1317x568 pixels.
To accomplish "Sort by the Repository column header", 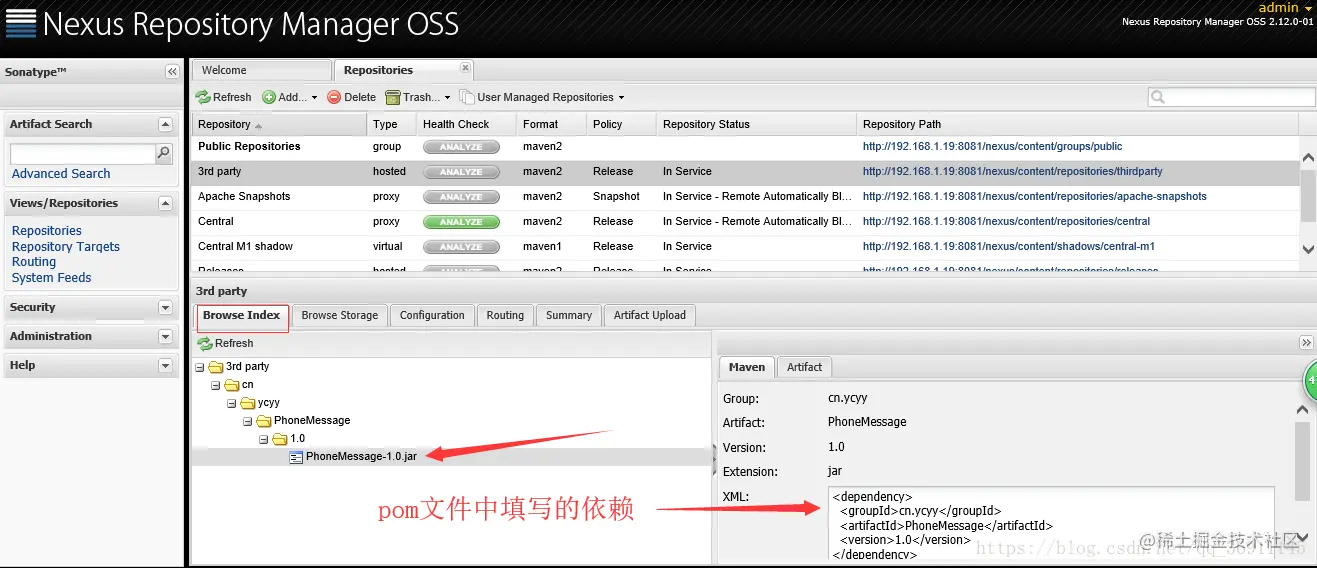I will point(280,124).
